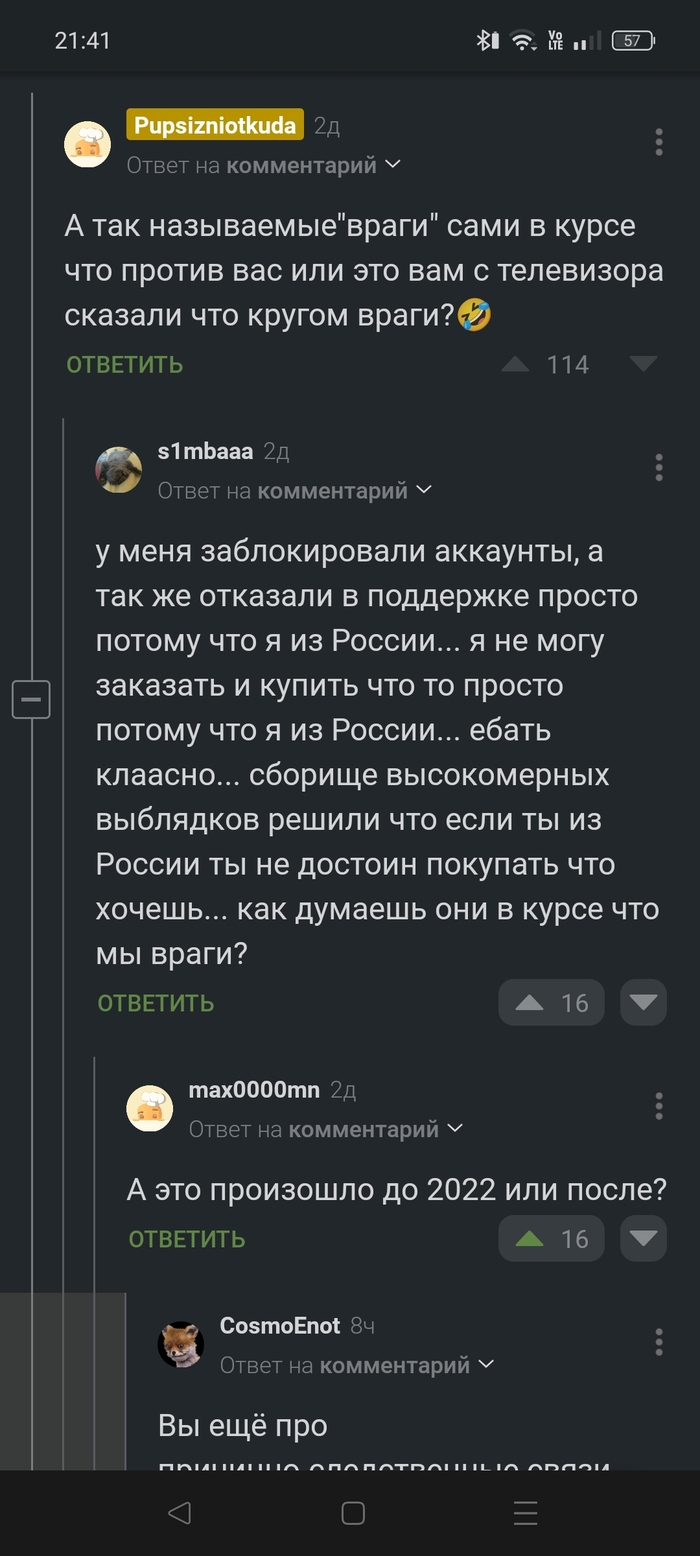
Task: Reply to Pupsizniotkuda's comment
Action: tap(125, 365)
